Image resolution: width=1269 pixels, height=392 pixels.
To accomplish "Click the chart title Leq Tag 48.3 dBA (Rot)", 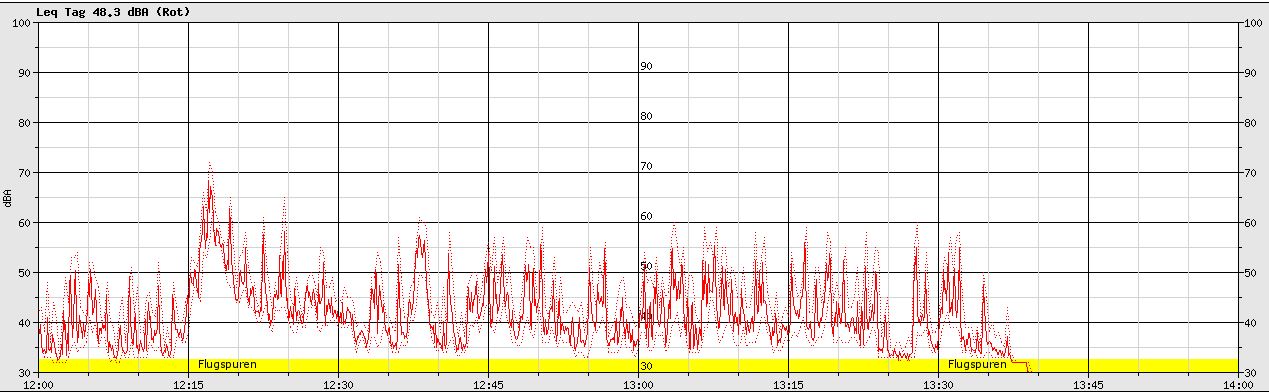I will click(x=112, y=12).
